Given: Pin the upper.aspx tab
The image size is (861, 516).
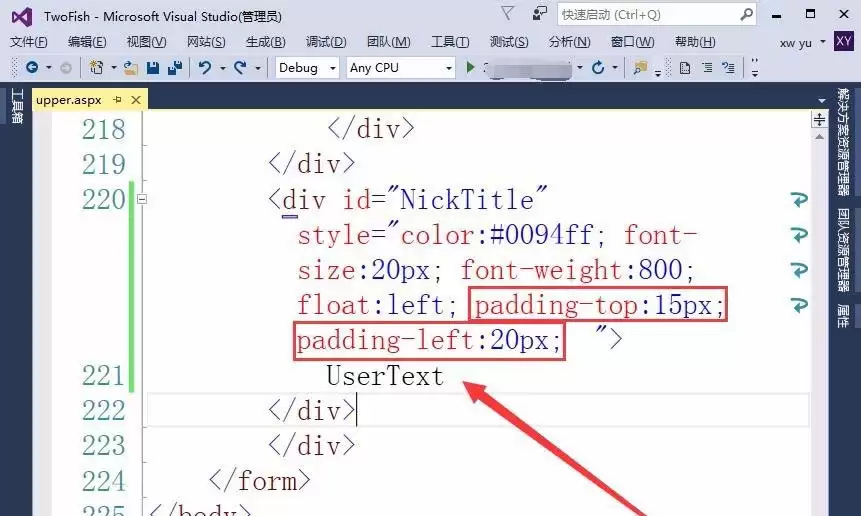Looking at the screenshot, I should [x=117, y=99].
